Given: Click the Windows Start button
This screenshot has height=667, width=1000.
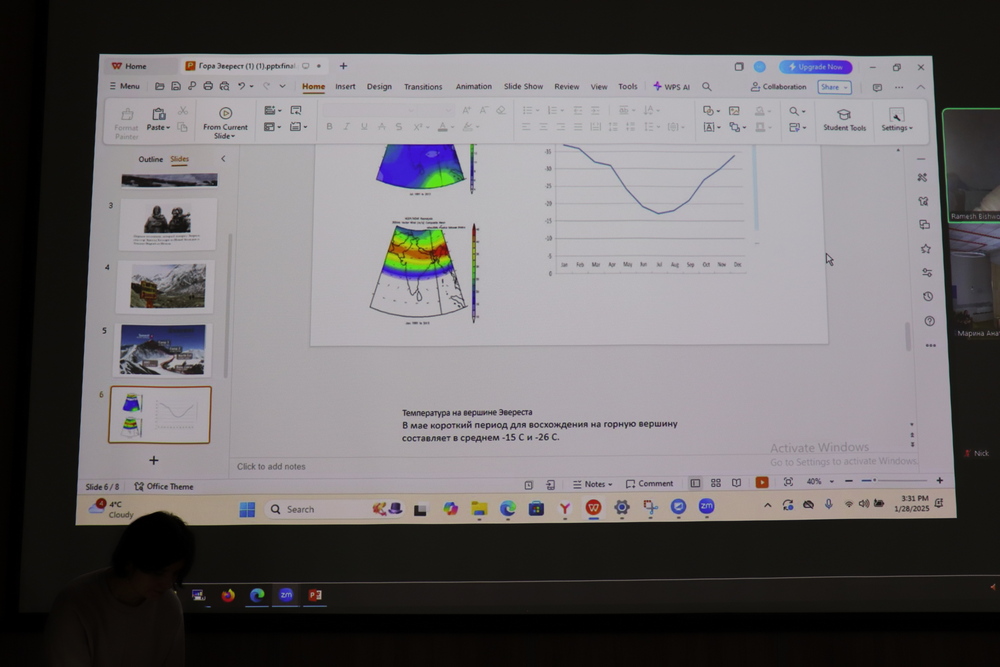Looking at the screenshot, I should 247,509.
